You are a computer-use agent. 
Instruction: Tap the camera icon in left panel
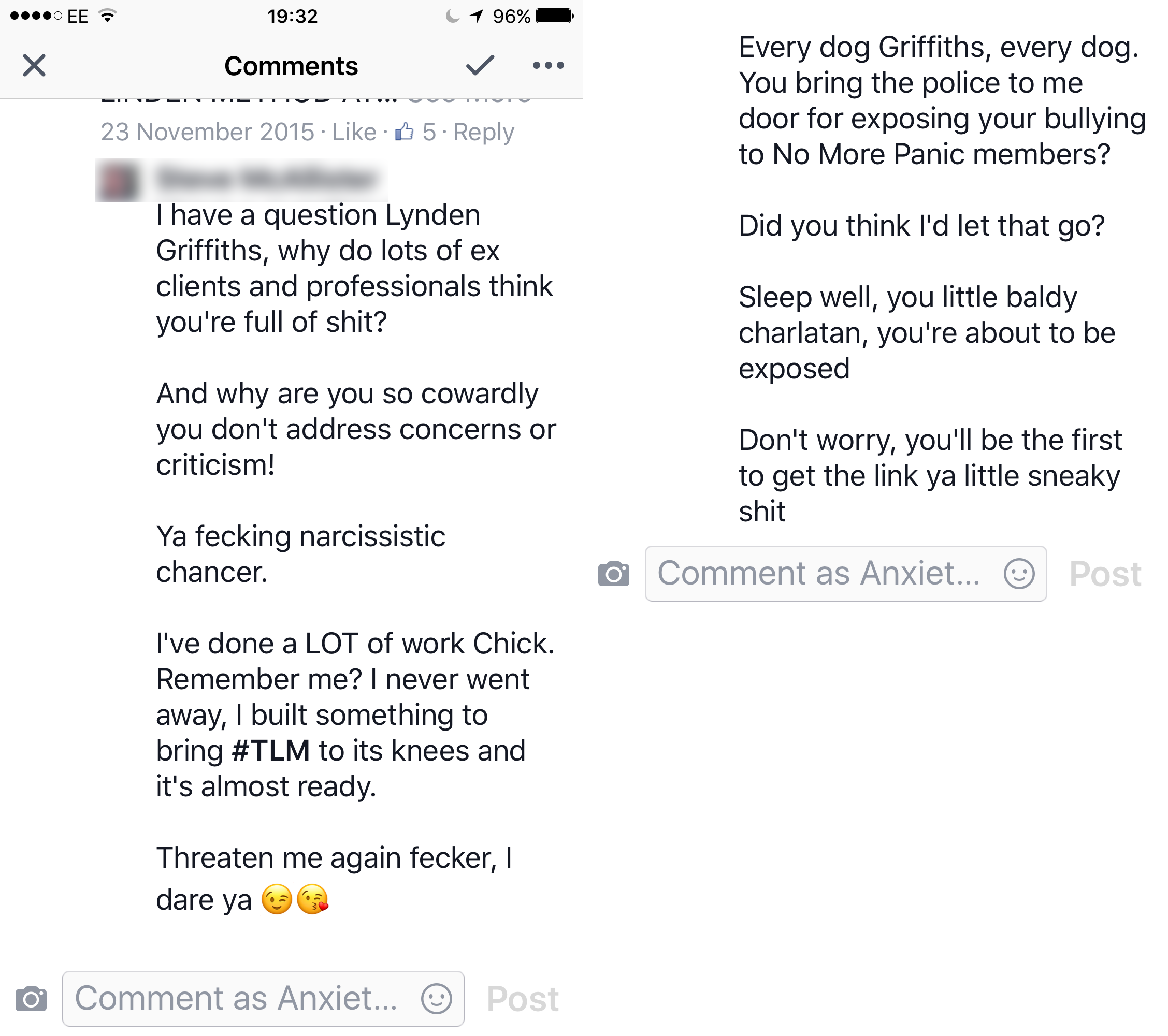pos(31,999)
